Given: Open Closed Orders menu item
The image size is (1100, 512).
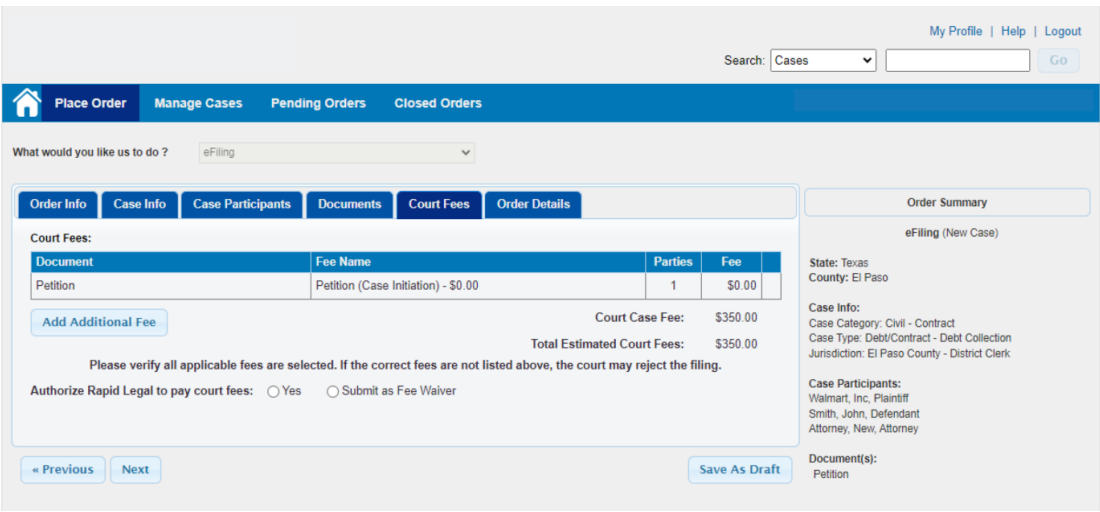Looking at the screenshot, I should (x=438, y=103).
